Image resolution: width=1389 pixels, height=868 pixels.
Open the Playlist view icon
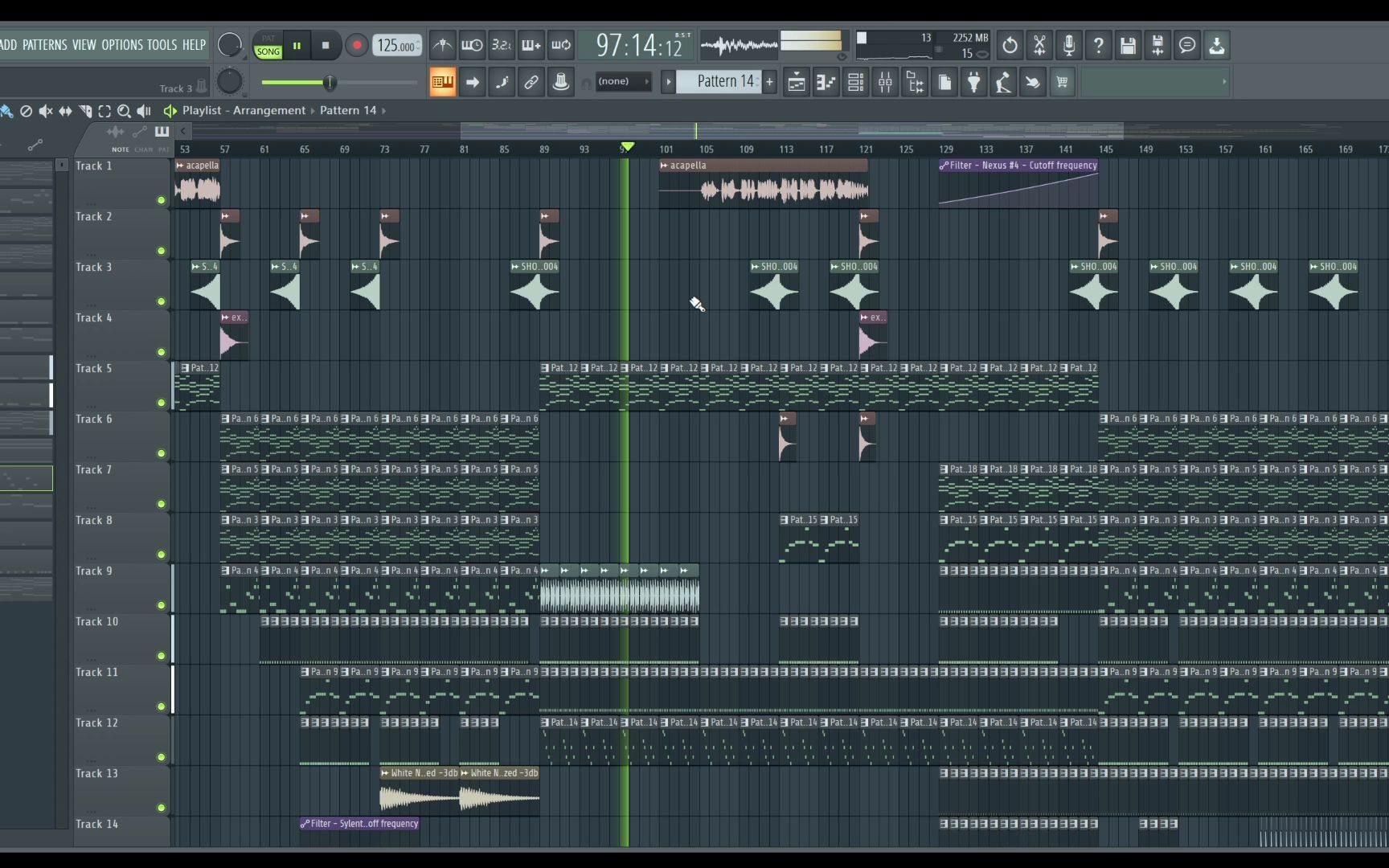[x=796, y=82]
